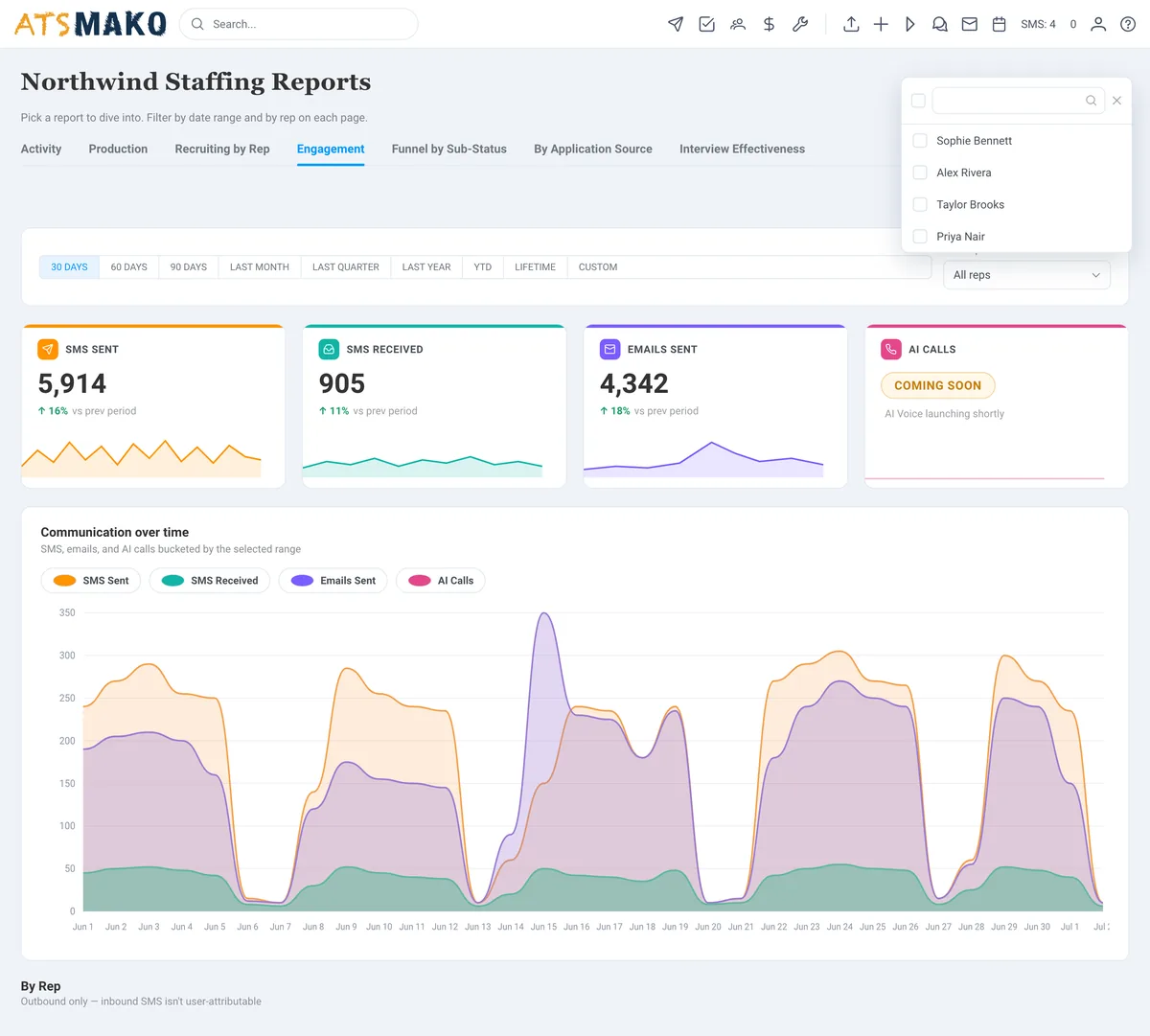Viewport: 1150px width, 1036px height.
Task: Click the ATSMAKO logo
Action: point(91,24)
